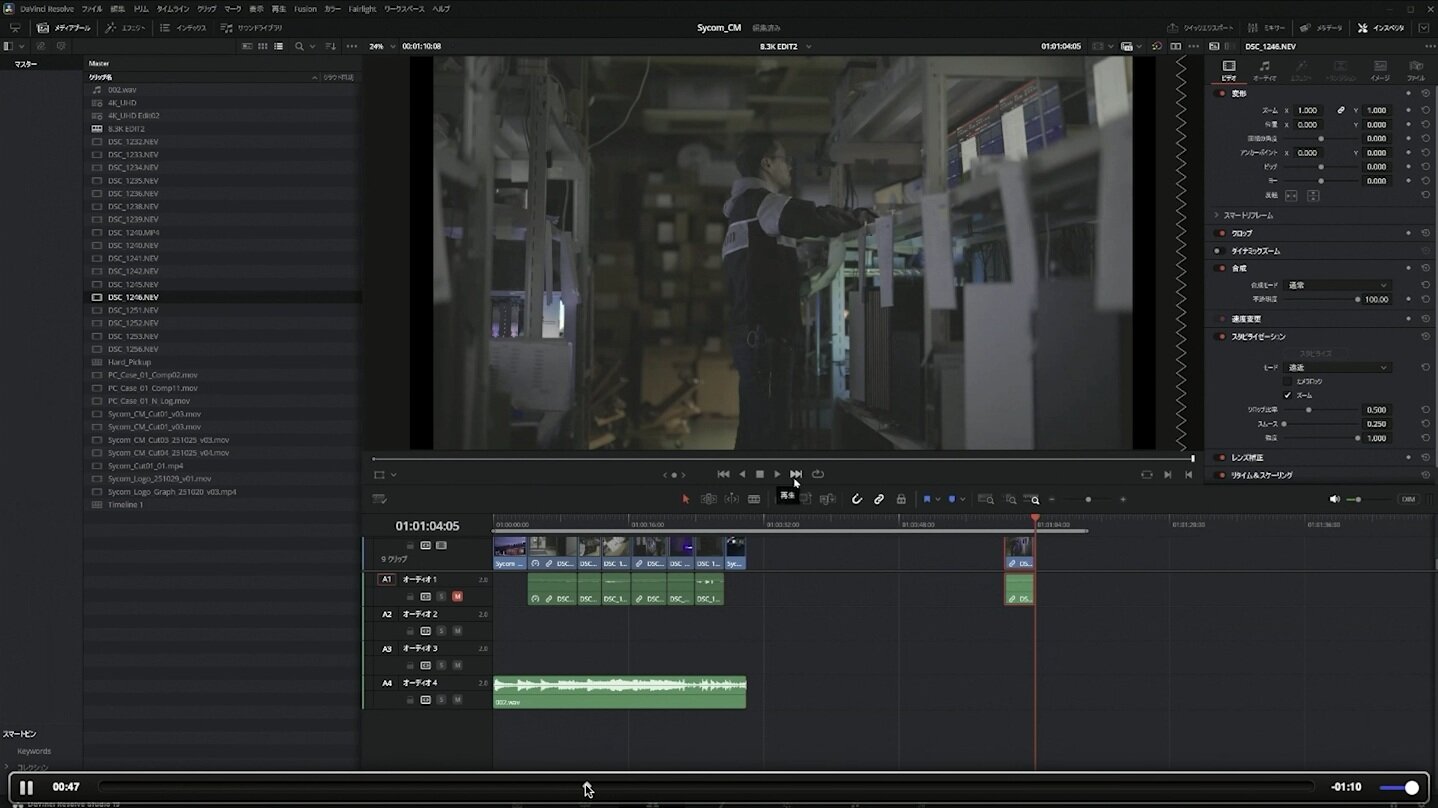Select the arrow selection mode tool
This screenshot has width=1438, height=808.
point(686,499)
